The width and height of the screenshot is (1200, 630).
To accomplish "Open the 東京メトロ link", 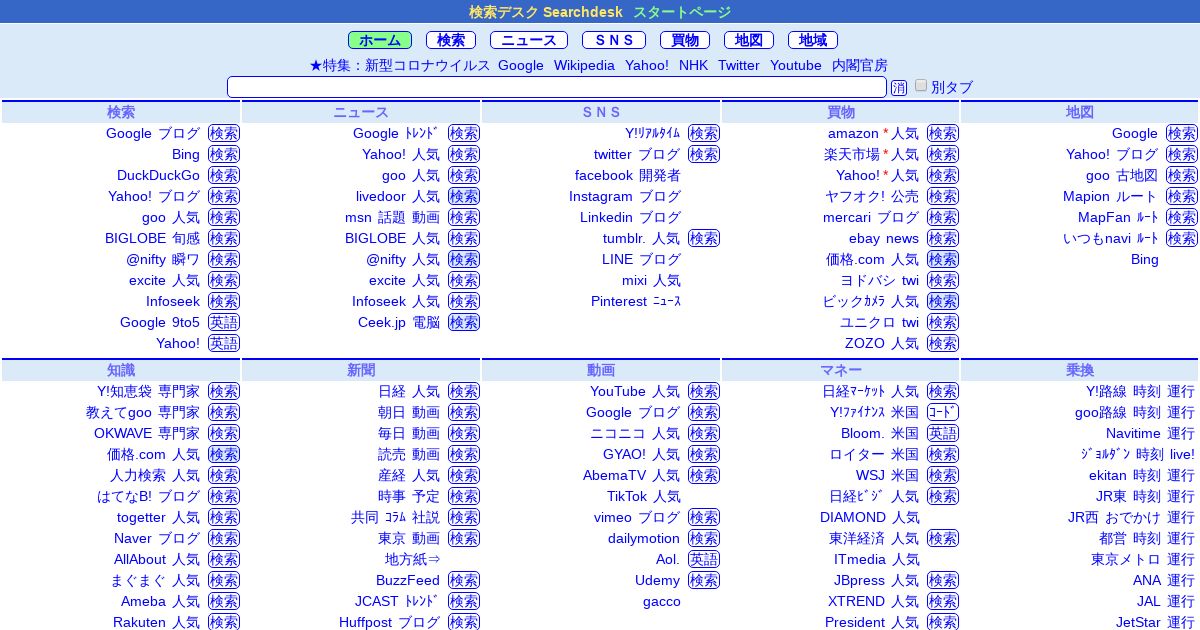I will click(1126, 559).
